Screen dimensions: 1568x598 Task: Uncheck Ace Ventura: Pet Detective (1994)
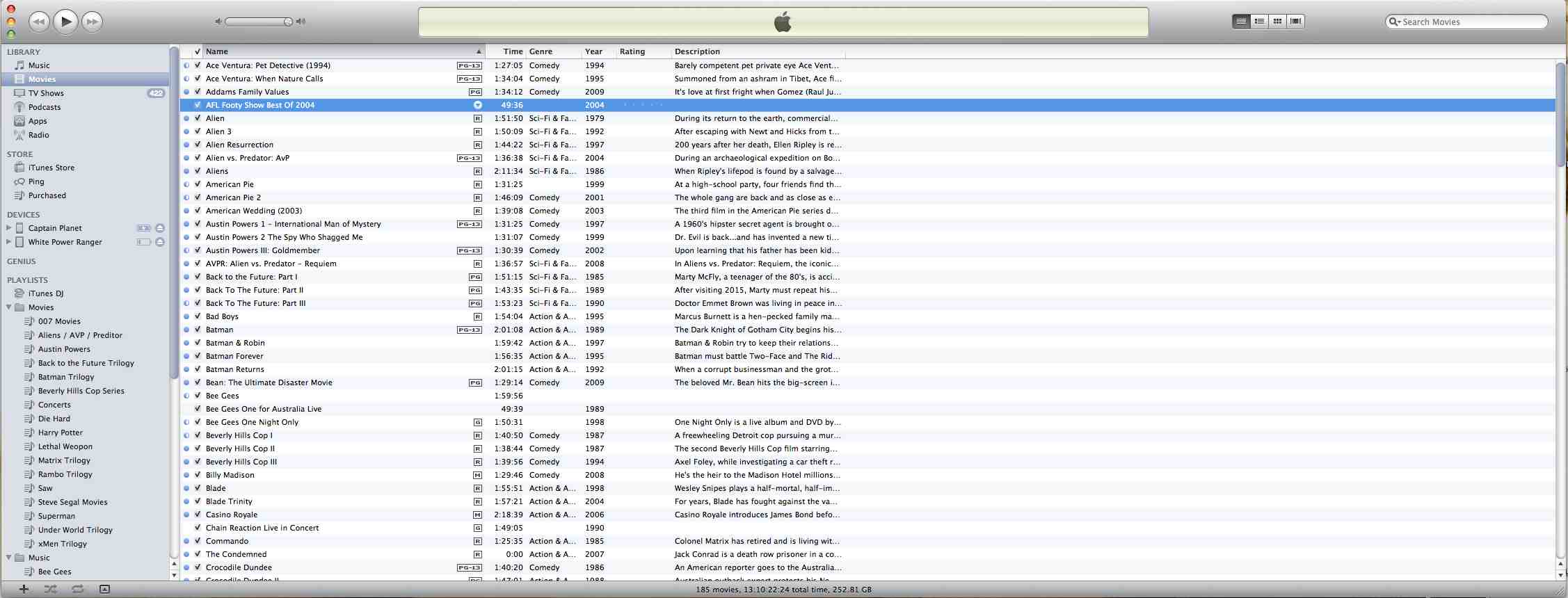pyautogui.click(x=198, y=65)
